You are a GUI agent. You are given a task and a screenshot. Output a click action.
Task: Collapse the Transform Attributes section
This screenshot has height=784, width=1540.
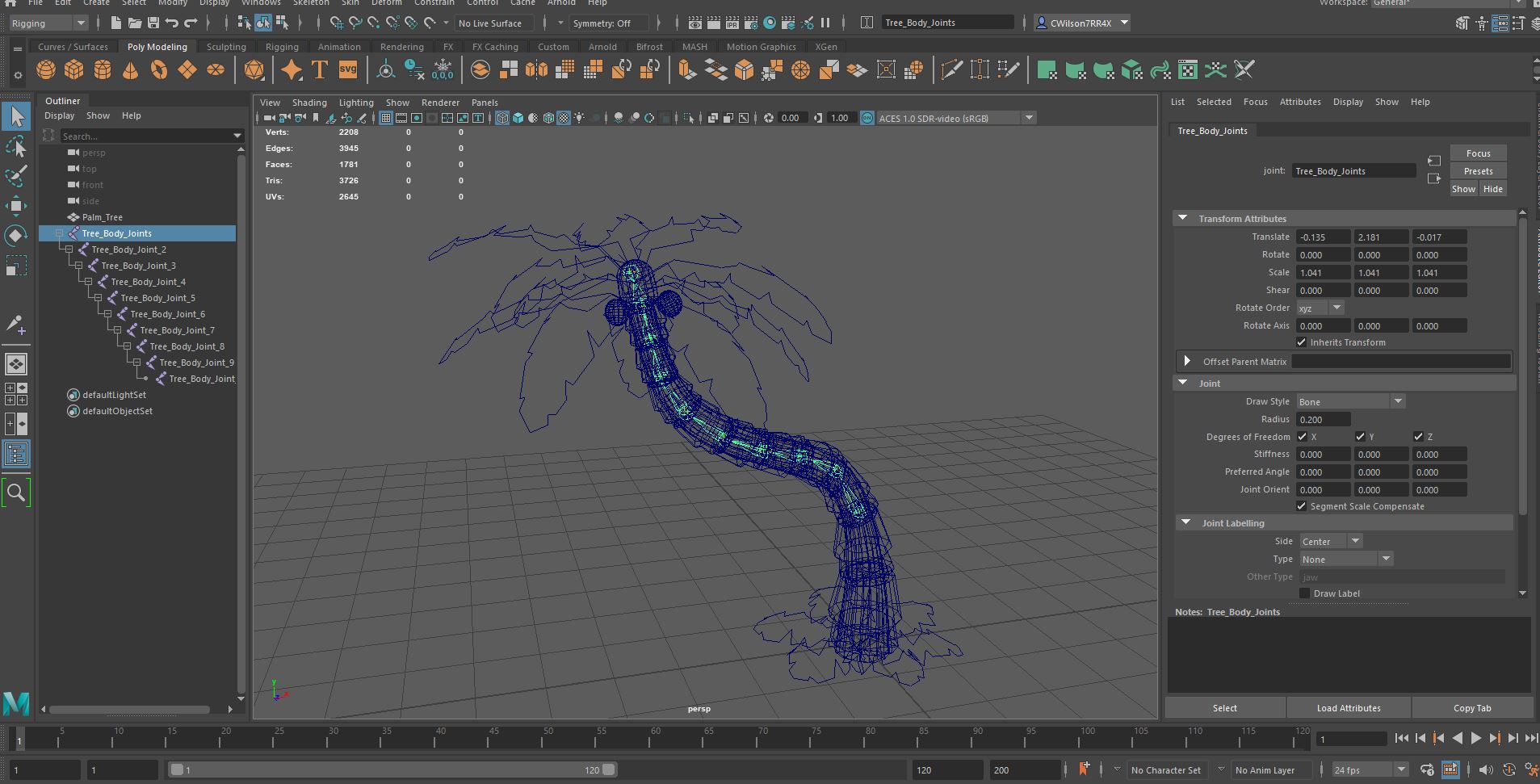pos(1183,219)
